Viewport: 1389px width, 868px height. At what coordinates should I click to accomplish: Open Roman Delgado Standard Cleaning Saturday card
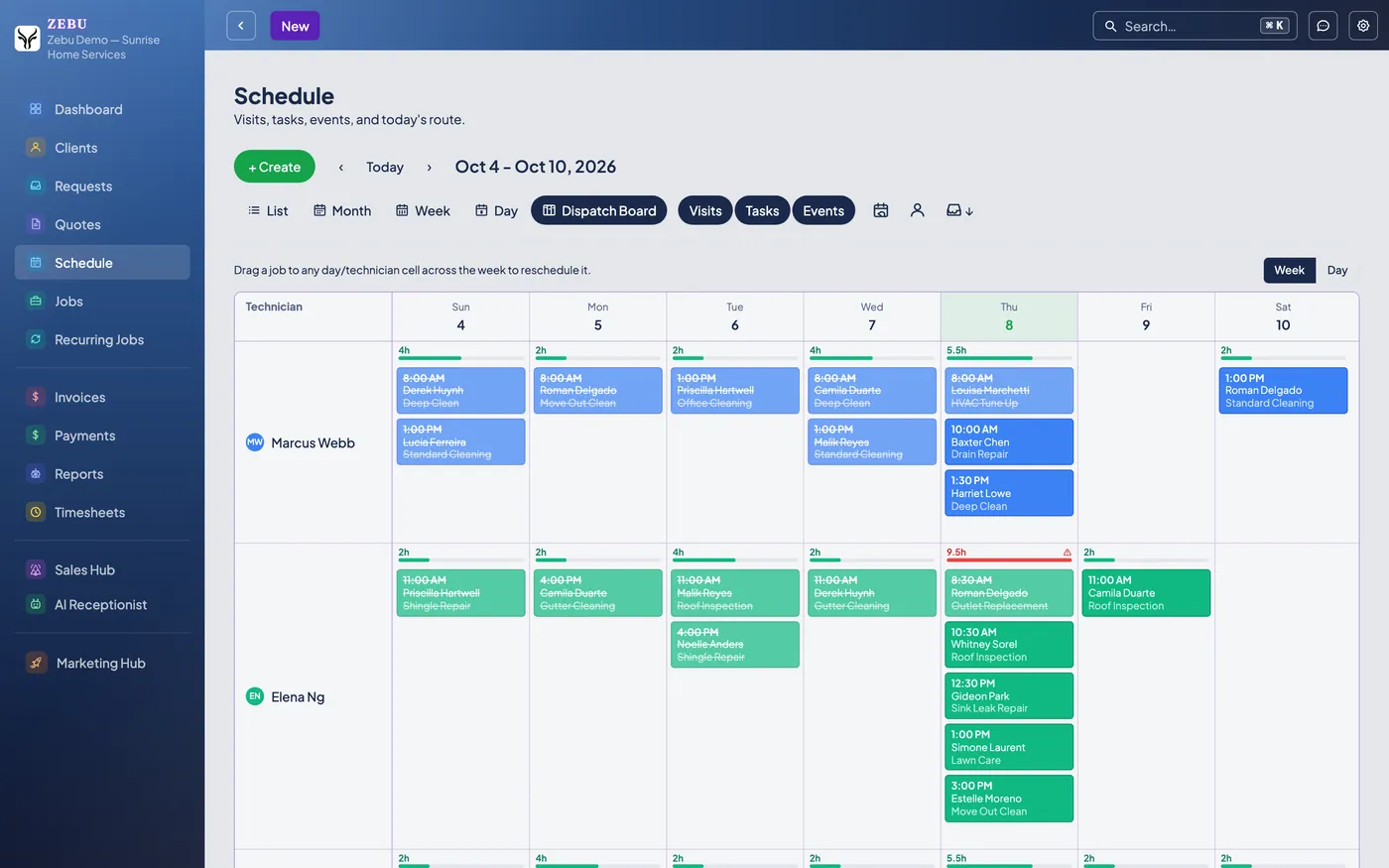[x=1283, y=391]
